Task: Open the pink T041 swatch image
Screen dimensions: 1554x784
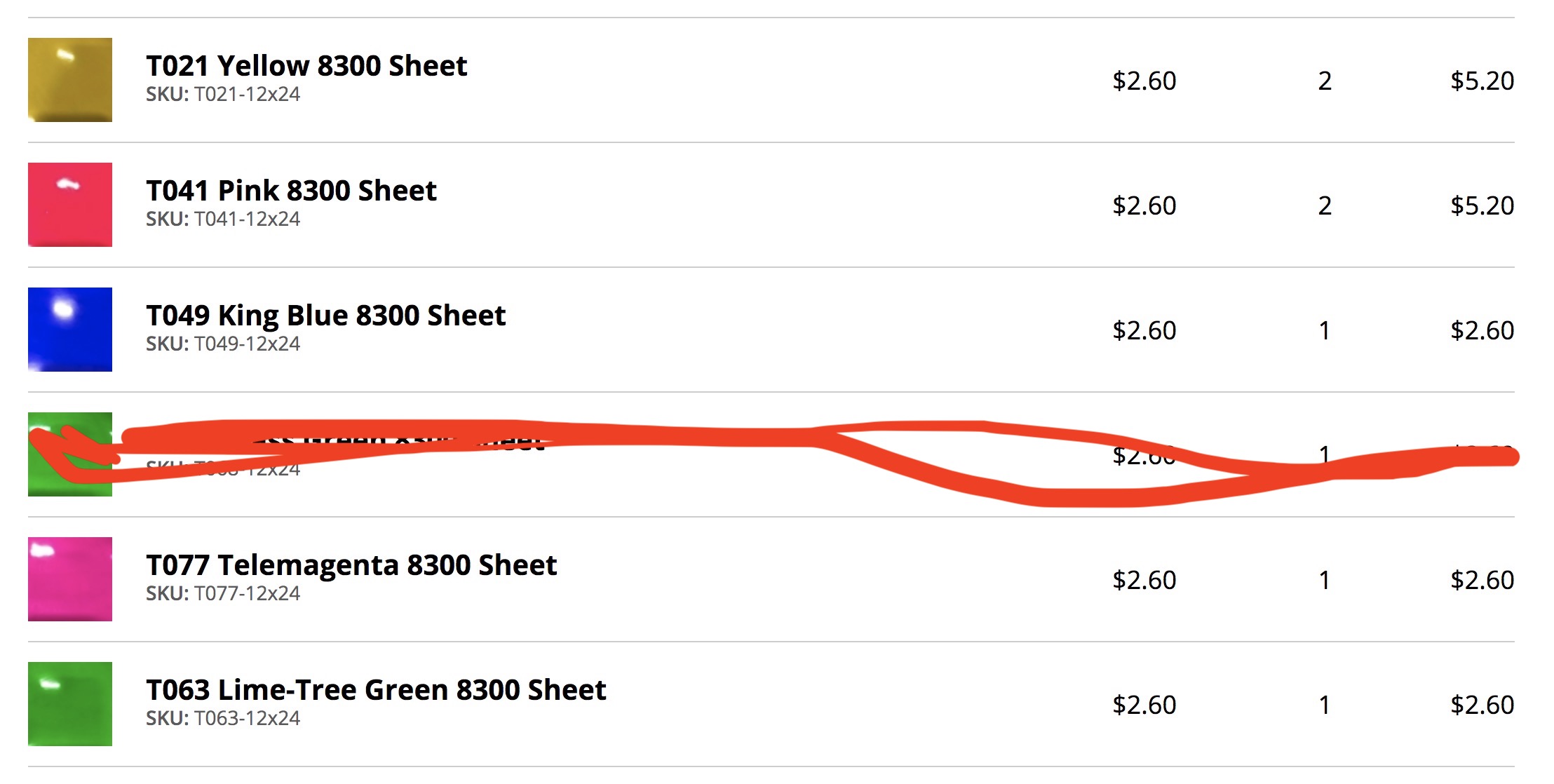Action: coord(70,205)
